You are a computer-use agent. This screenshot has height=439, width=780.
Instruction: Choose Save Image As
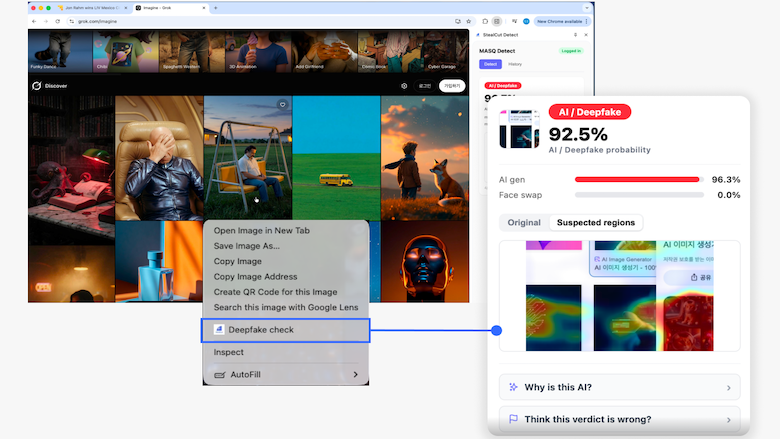pyautogui.click(x=247, y=246)
